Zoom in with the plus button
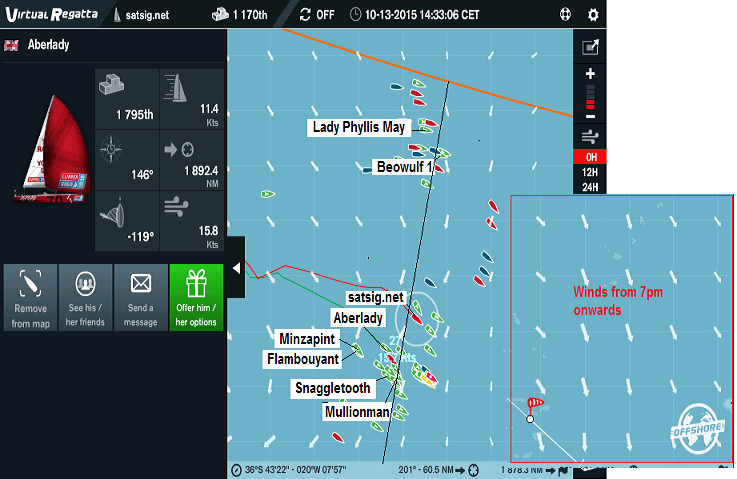737x479 pixels. [590, 74]
